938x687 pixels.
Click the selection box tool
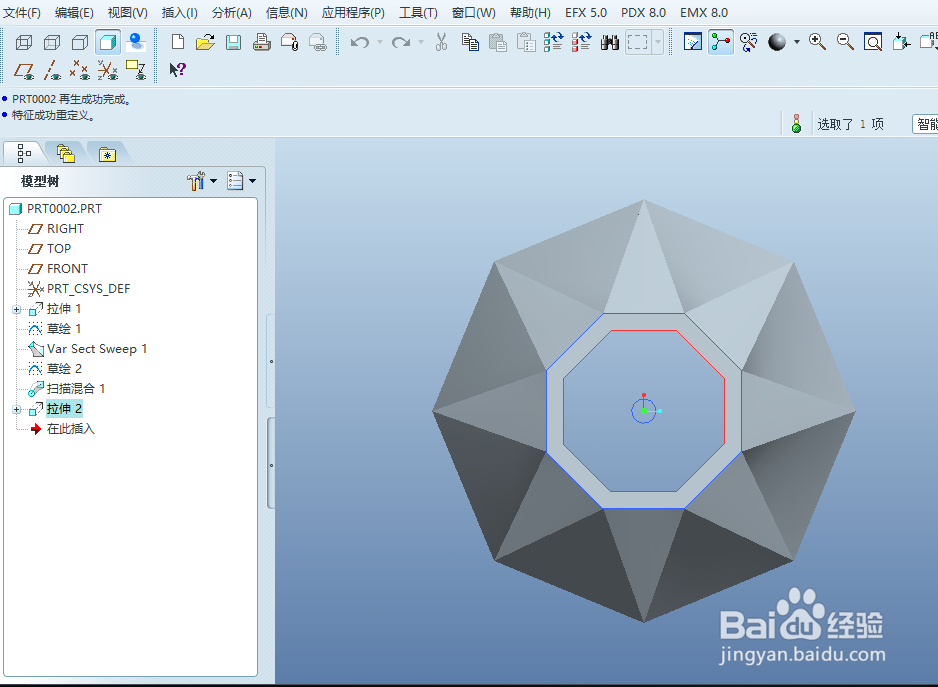[638, 42]
